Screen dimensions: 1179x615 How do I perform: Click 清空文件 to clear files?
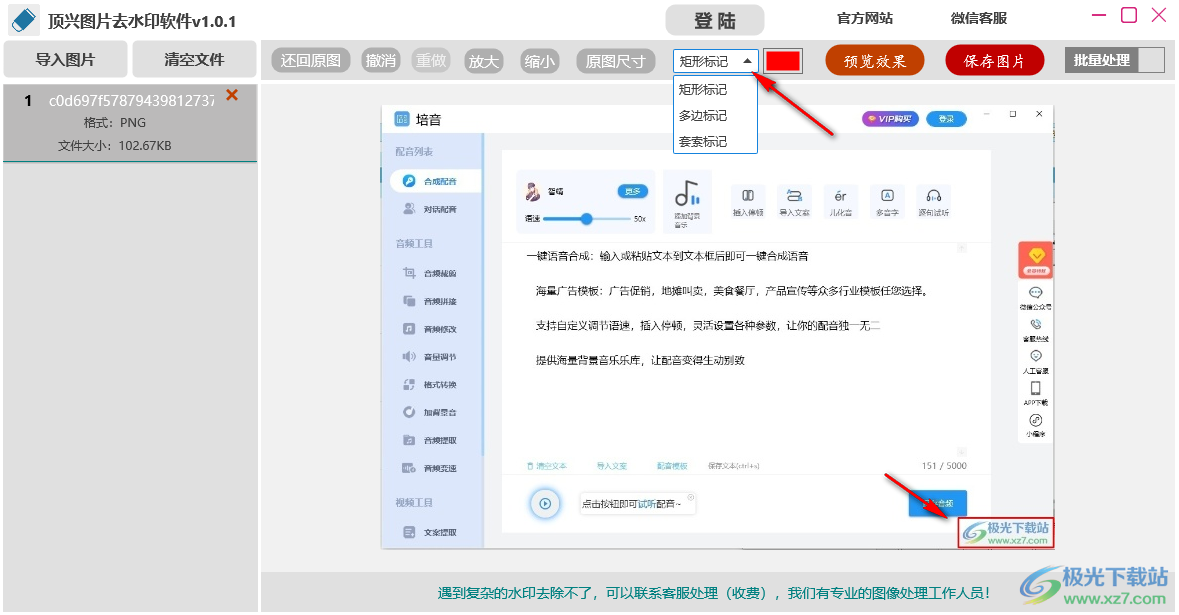pos(194,59)
